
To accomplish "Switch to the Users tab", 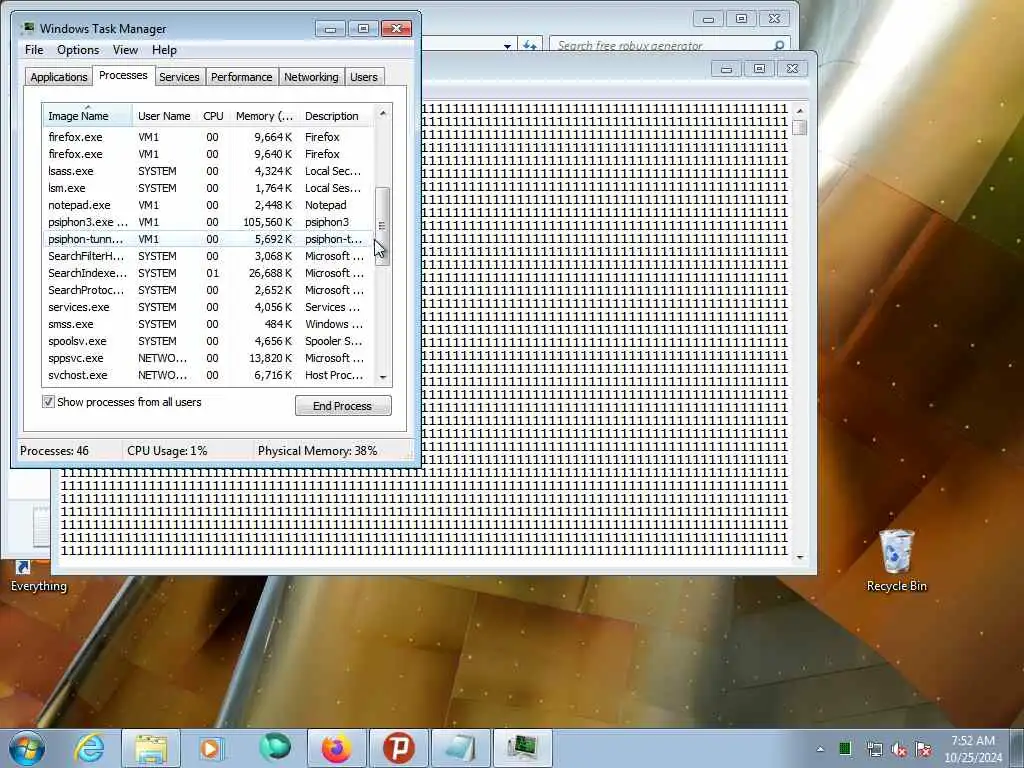I will [363, 77].
